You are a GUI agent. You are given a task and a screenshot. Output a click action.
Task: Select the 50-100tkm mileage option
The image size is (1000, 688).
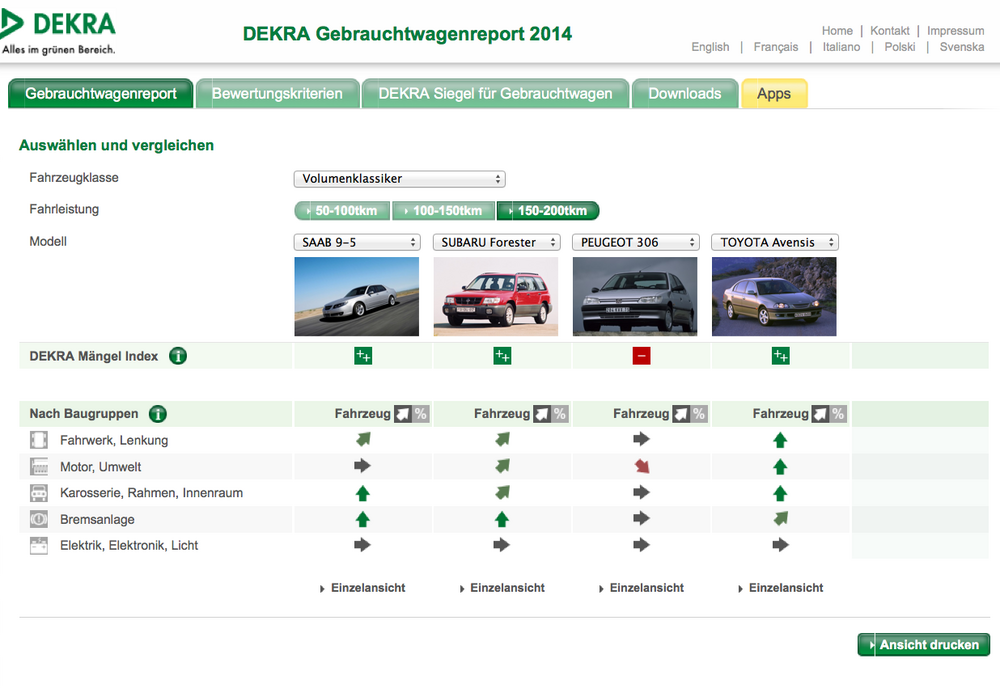pyautogui.click(x=342, y=210)
